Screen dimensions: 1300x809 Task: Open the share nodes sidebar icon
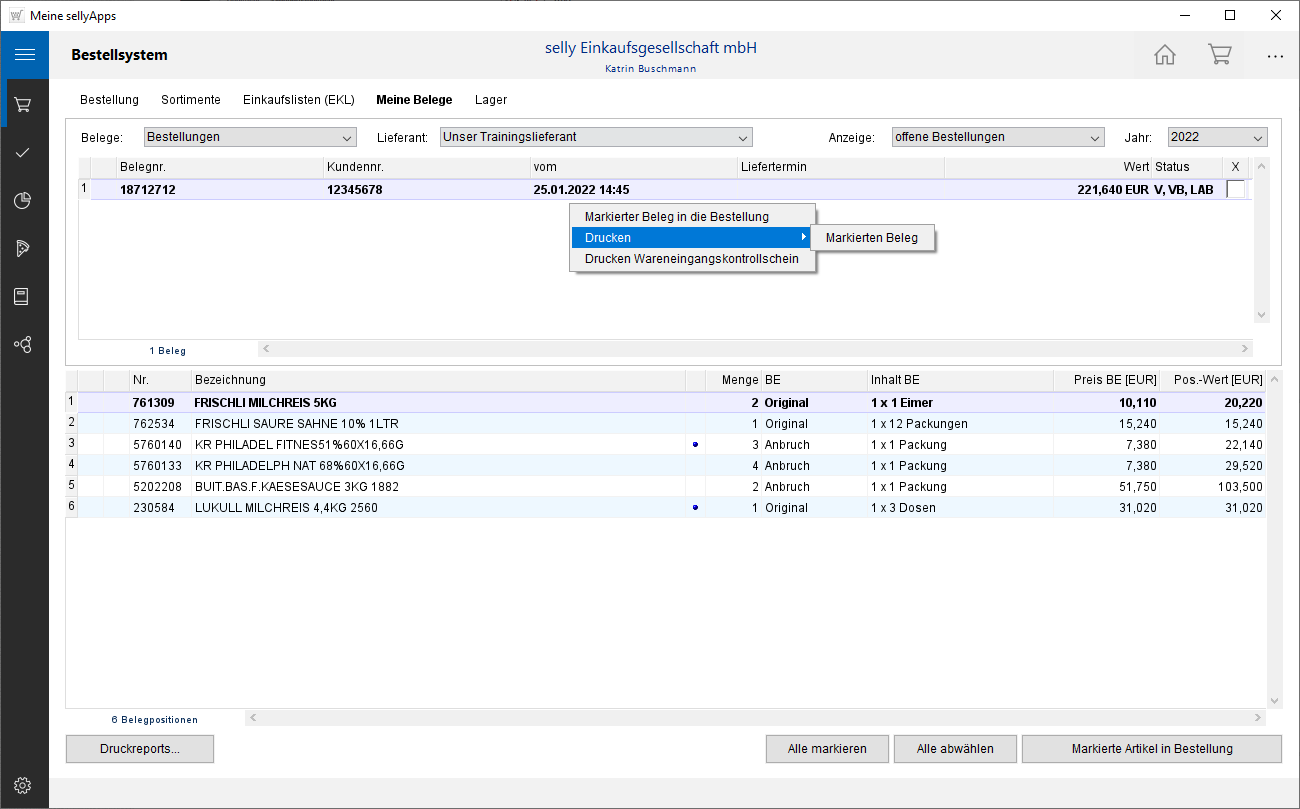24,344
